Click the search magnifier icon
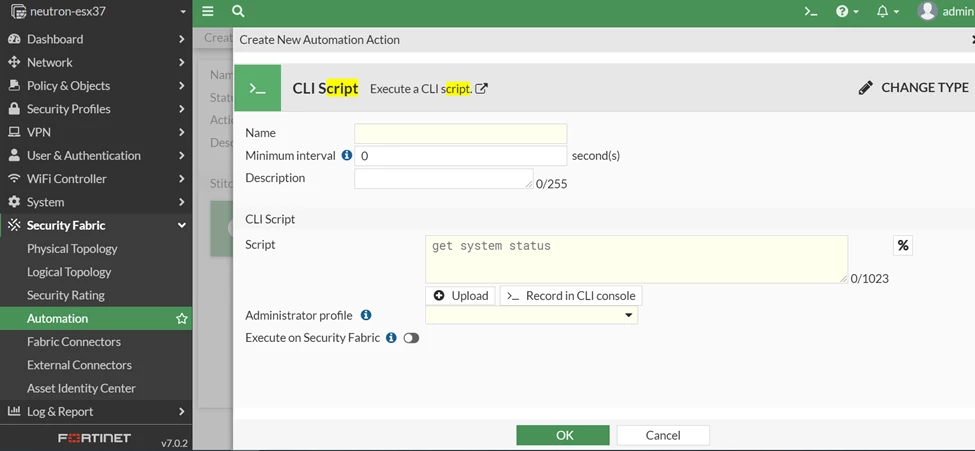The height and width of the screenshot is (451, 975). click(x=238, y=11)
